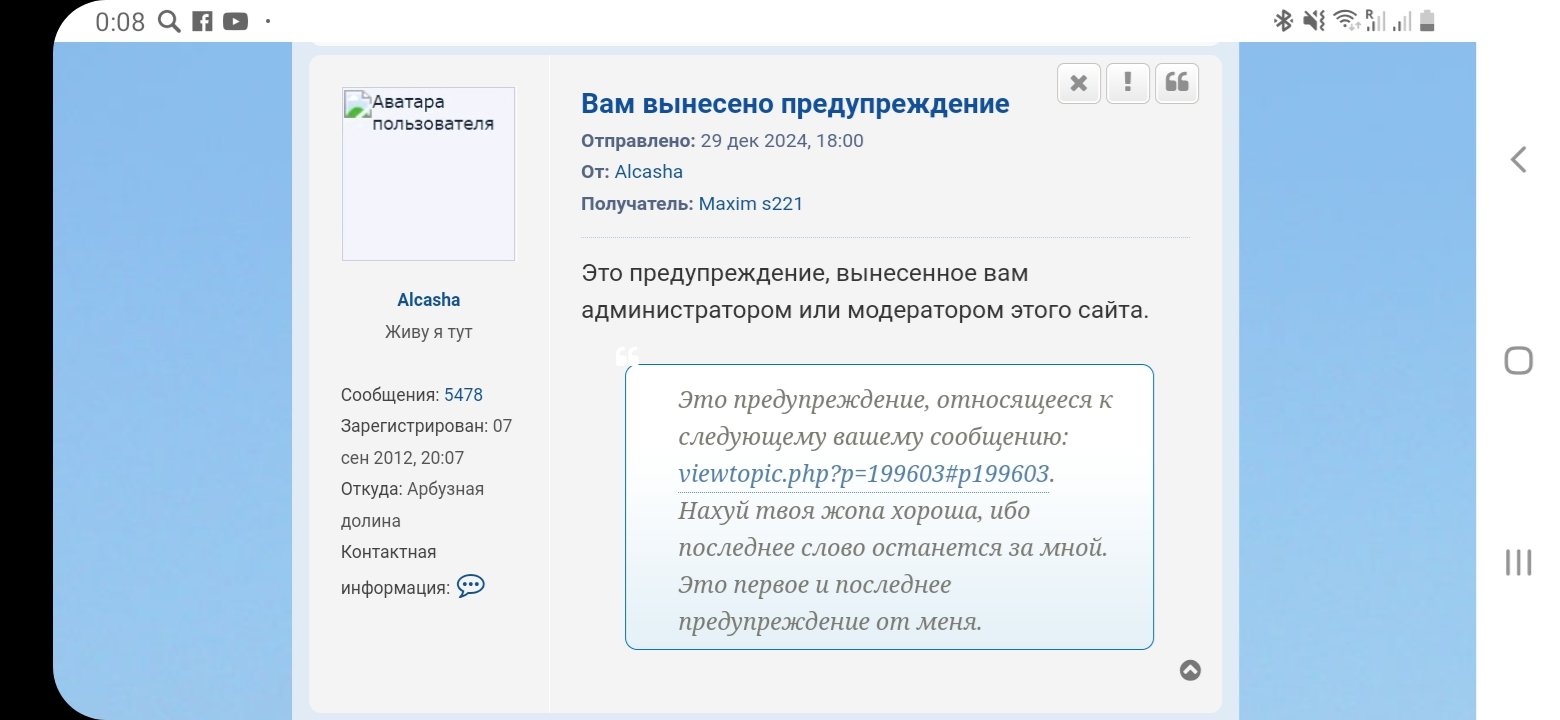Follow the viewtopic.php?p=199603 link
The image size is (1560, 720).
pyautogui.click(x=863, y=474)
